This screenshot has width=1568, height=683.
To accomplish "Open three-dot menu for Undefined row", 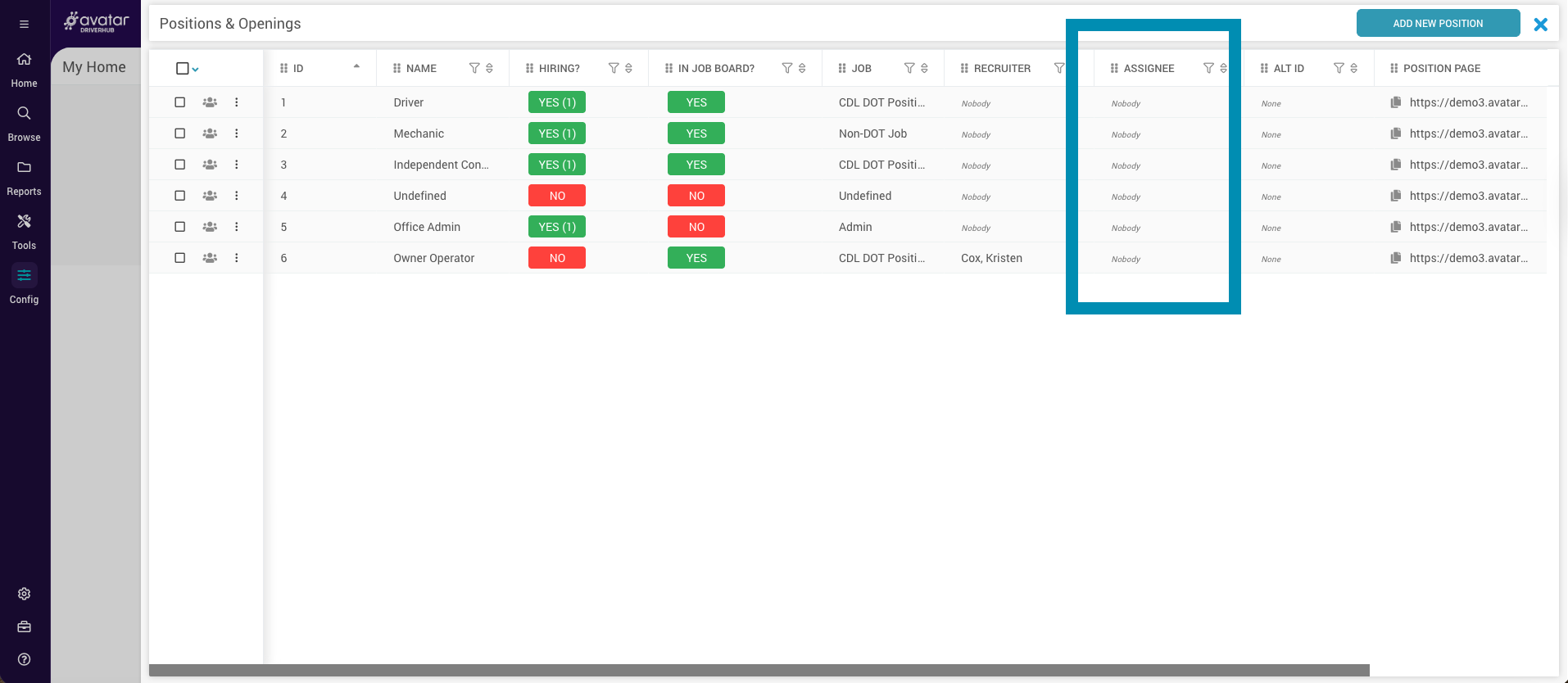I will (237, 196).
